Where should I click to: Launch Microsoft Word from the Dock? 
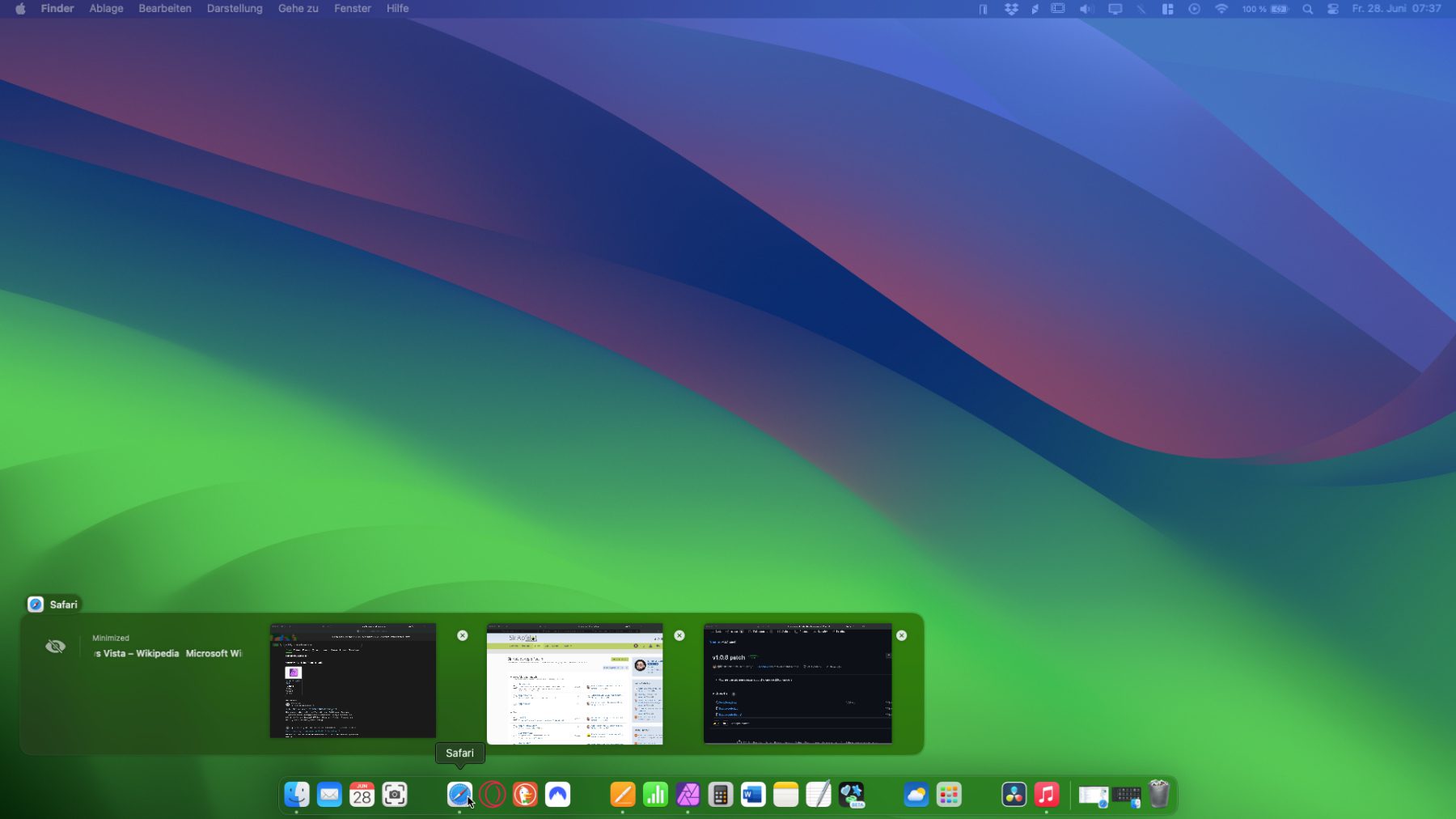(753, 795)
